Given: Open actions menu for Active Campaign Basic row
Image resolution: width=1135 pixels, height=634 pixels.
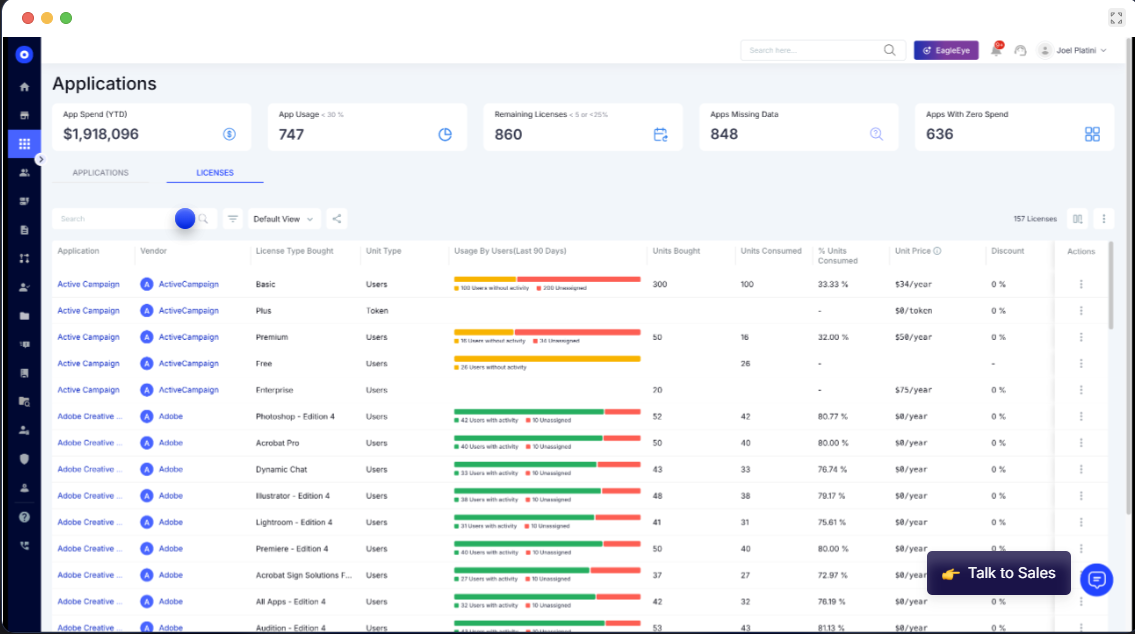Looking at the screenshot, I should click(1081, 284).
